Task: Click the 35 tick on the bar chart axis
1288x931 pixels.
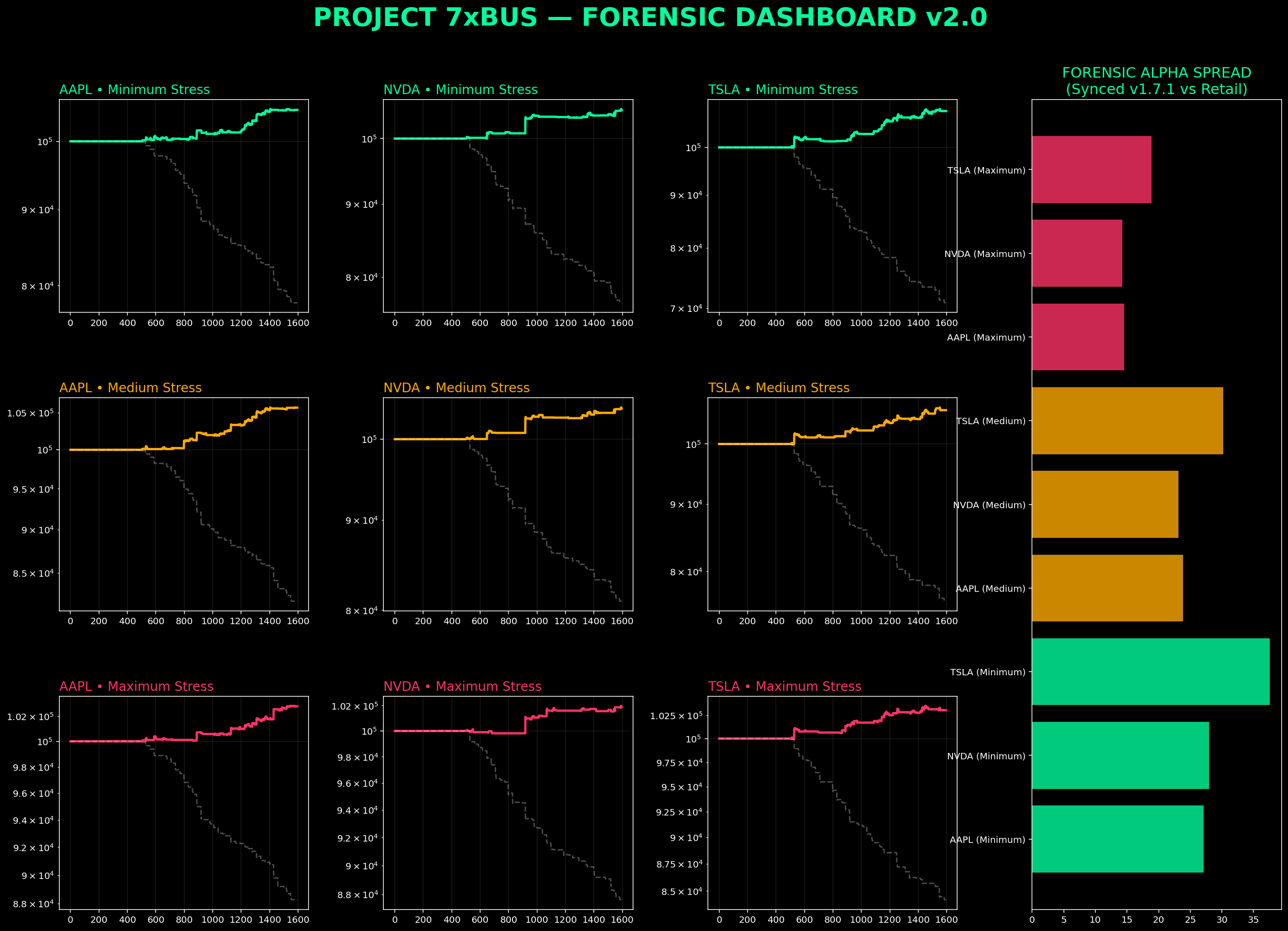Action: pyautogui.click(x=1253, y=920)
